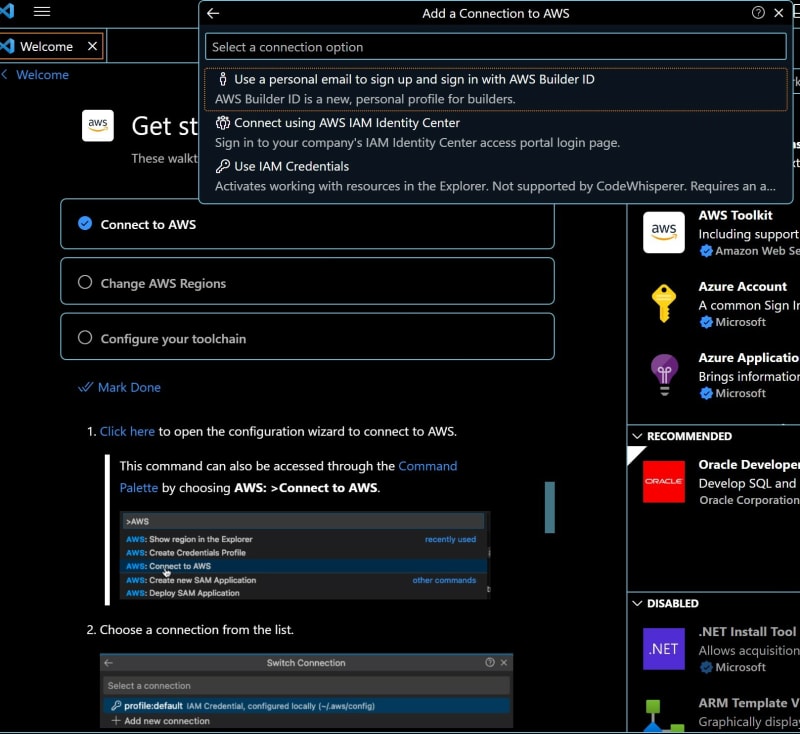Switch to the Welcome tab
Viewport: 800px width, 734px height.
point(46,46)
